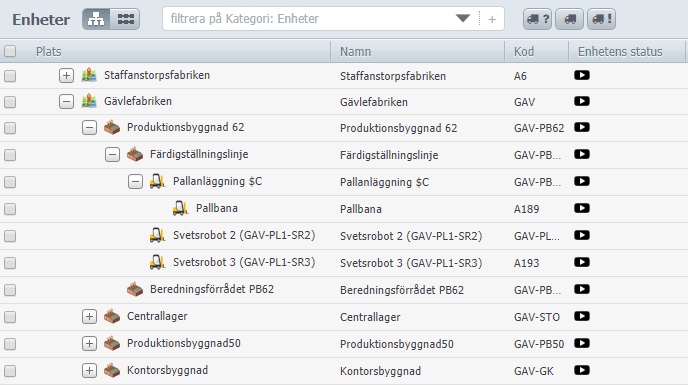Check the Beredningsförrådet PB62 row checkbox
The width and height of the screenshot is (688, 385).
pos(10,290)
